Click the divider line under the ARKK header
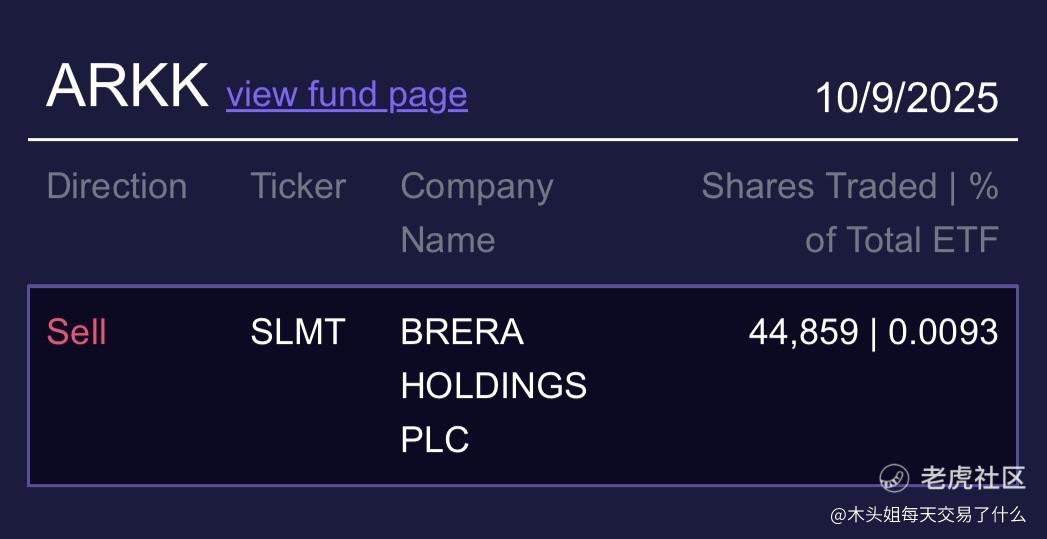The width and height of the screenshot is (1047, 539). pos(522,139)
